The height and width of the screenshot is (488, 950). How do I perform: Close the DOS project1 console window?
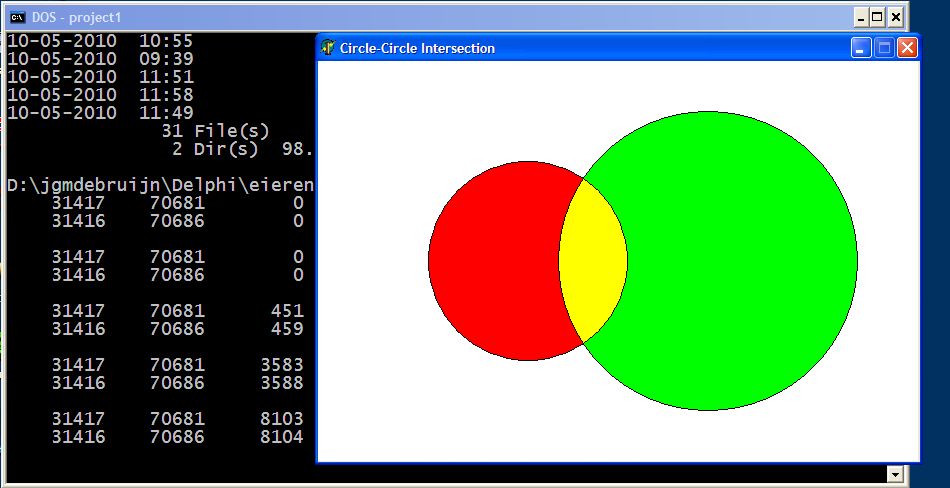[x=896, y=17]
